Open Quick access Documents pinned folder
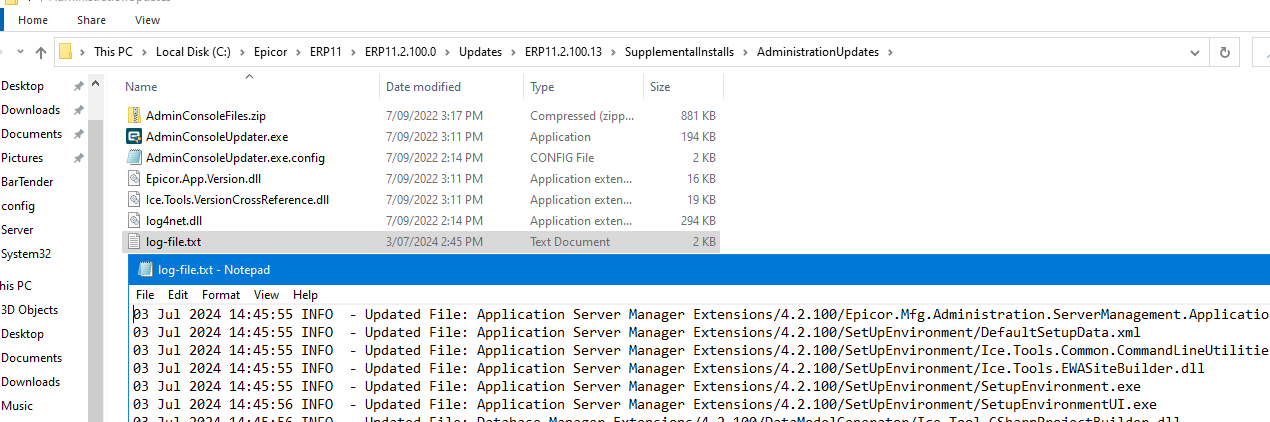 (x=31, y=134)
